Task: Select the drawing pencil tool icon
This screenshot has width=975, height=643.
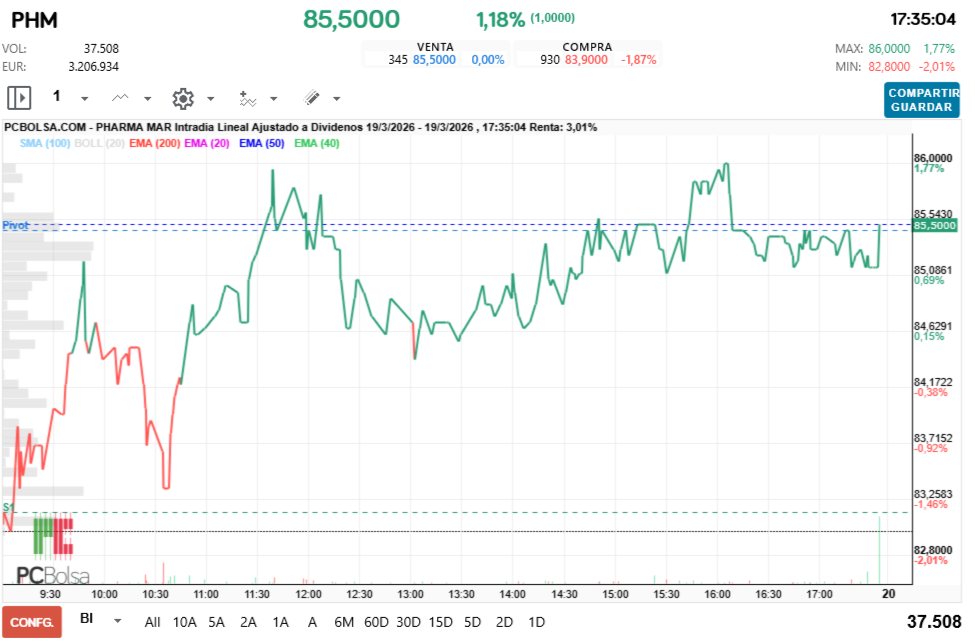Action: coord(312,97)
